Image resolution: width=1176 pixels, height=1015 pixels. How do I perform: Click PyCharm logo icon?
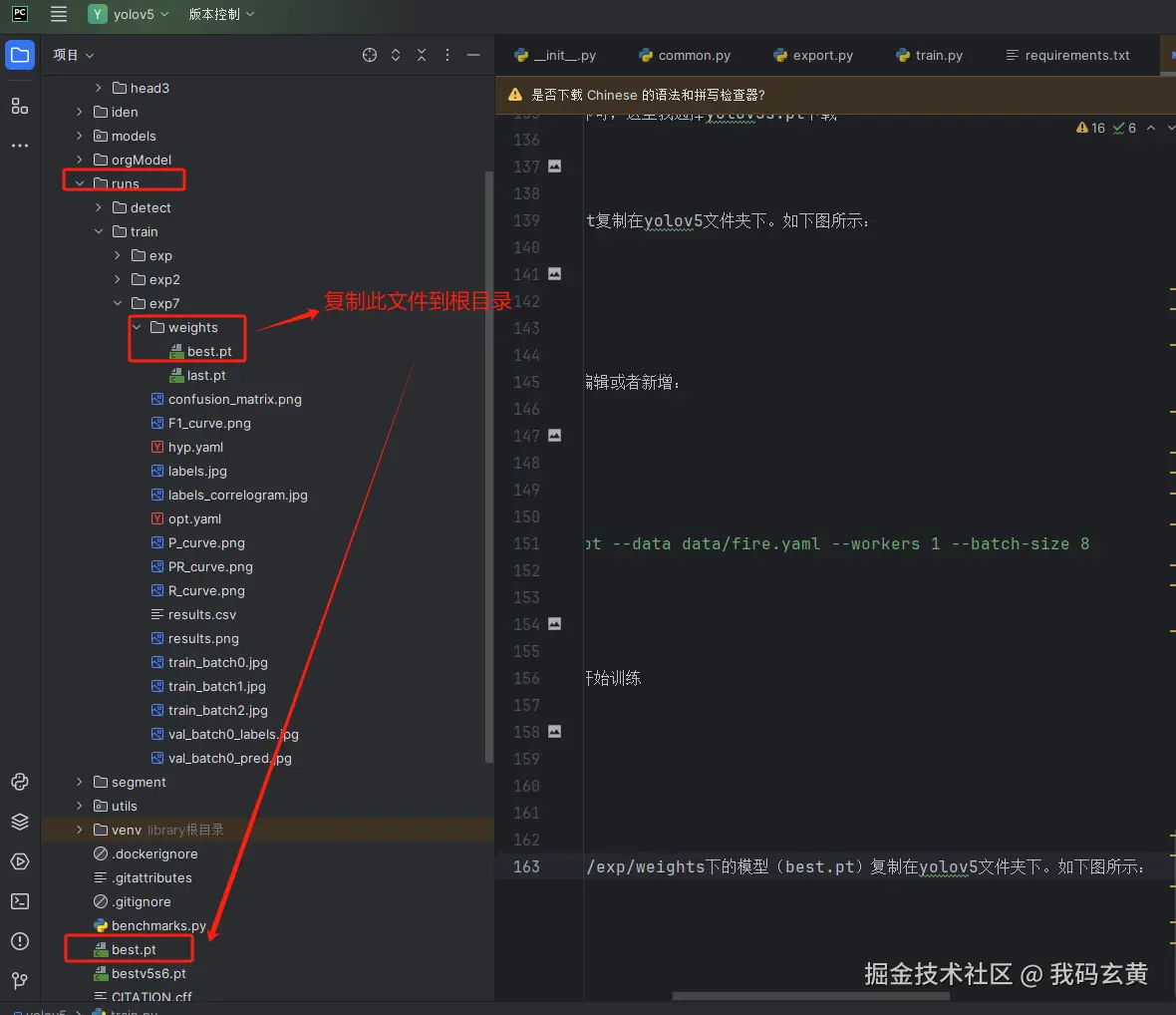(20, 14)
